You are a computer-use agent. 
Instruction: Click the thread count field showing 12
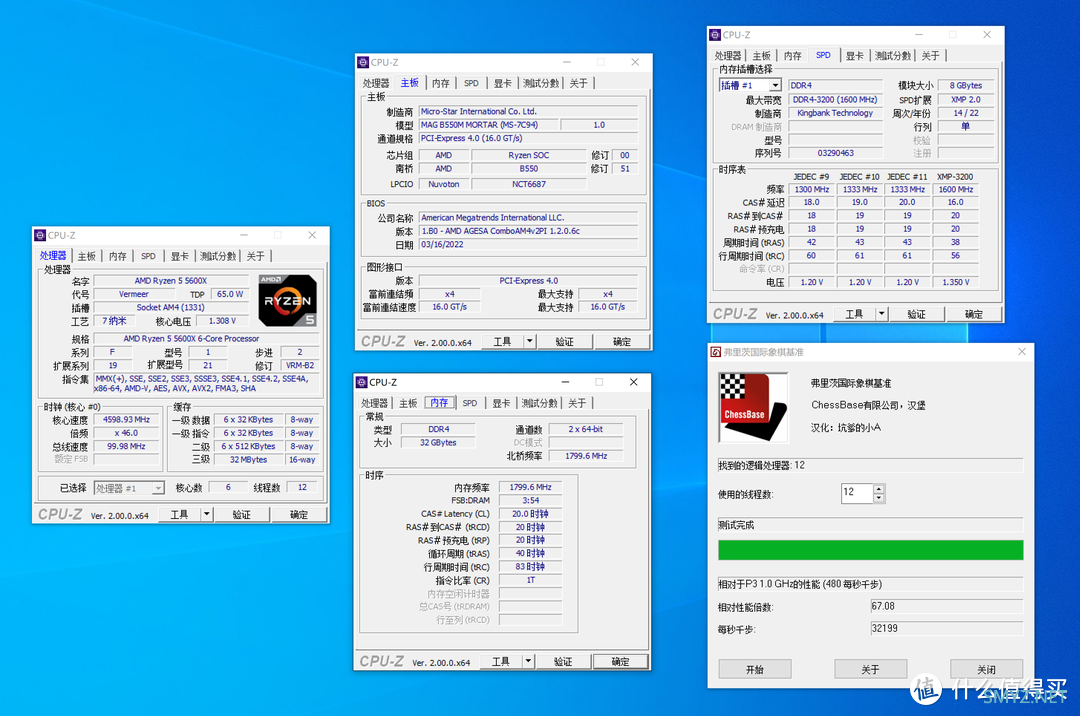[857, 493]
